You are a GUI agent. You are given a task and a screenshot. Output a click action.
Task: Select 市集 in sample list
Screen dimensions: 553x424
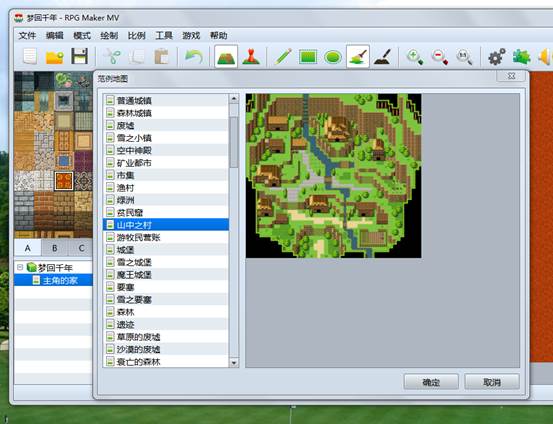coord(166,175)
